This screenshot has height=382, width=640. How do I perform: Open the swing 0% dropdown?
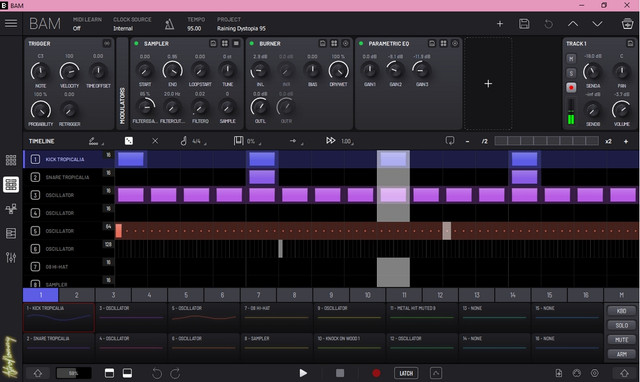point(247,141)
